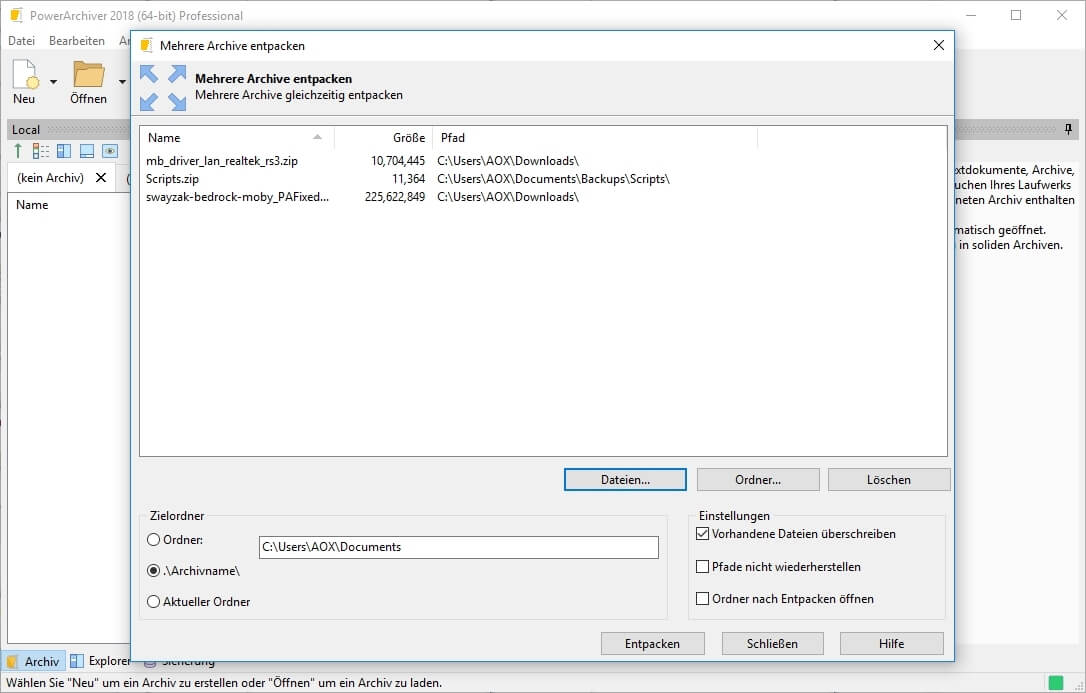
Task: Click the green up-arrow navigation icon
Action: pyautogui.click(x=18, y=151)
